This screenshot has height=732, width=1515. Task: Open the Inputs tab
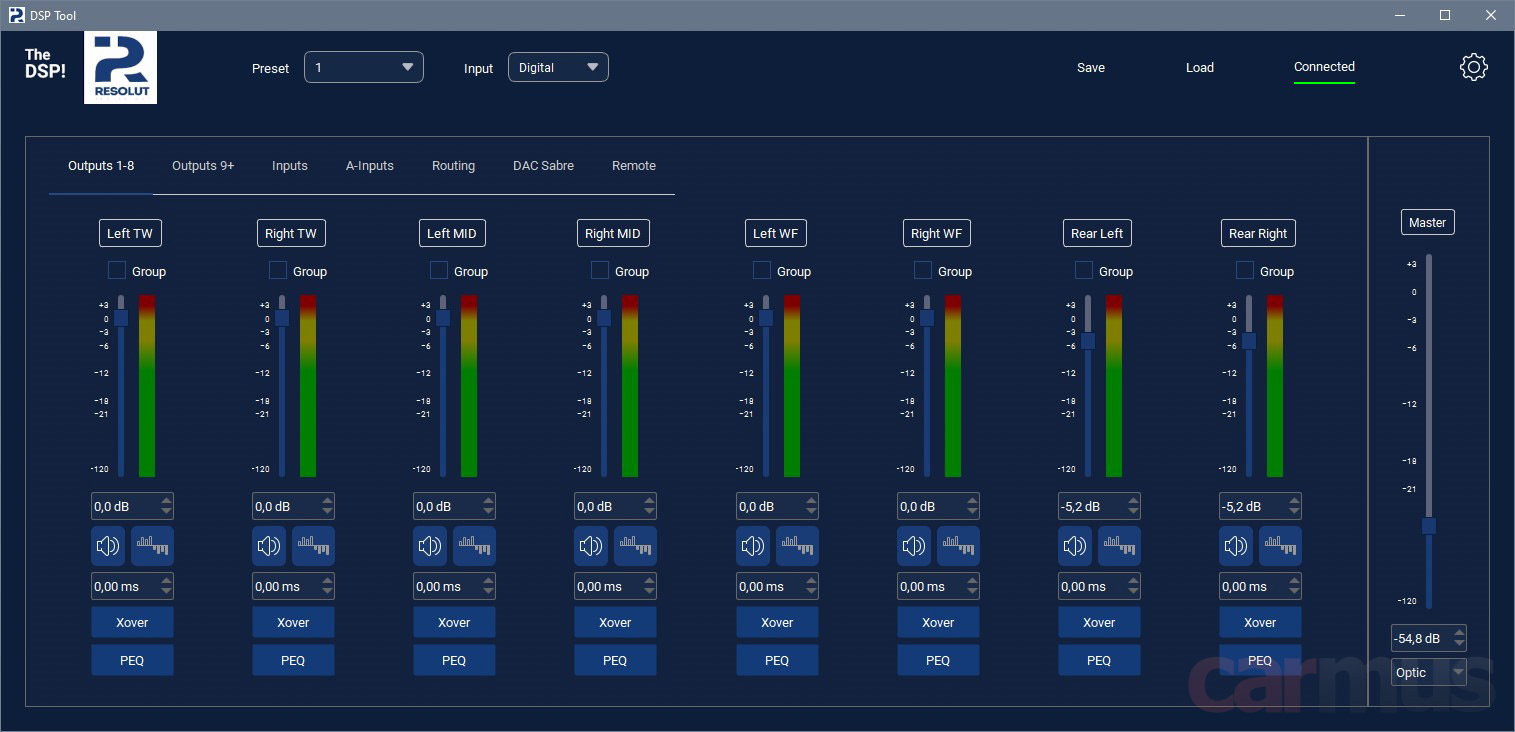click(x=290, y=166)
